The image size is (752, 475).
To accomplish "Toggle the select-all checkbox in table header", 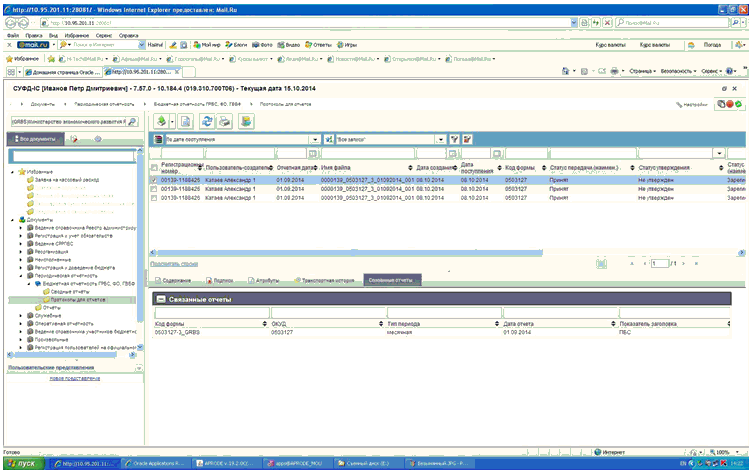I will point(154,166).
